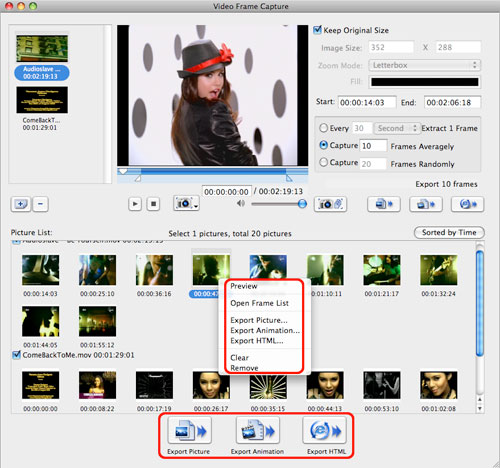Click the large Export HTML button

point(325,430)
